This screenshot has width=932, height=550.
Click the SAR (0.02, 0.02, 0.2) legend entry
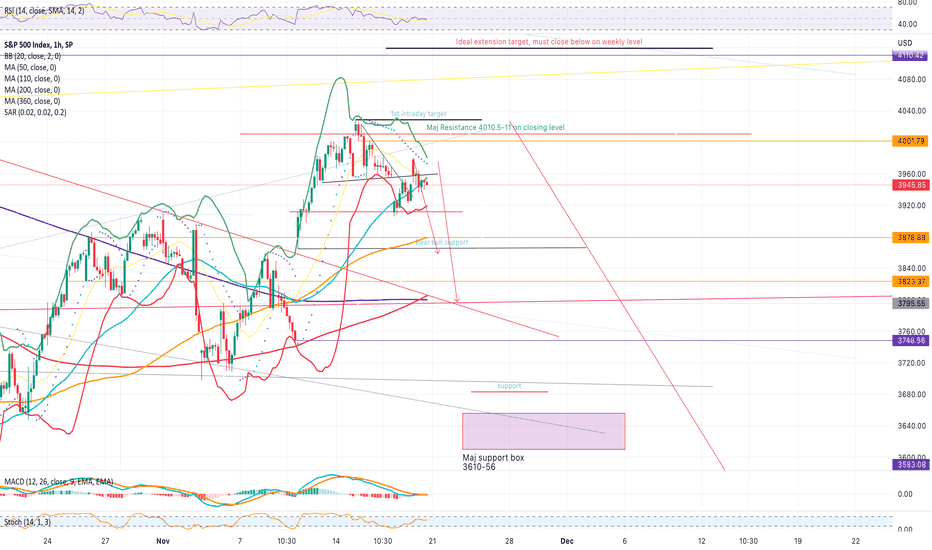pyautogui.click(x=35, y=112)
